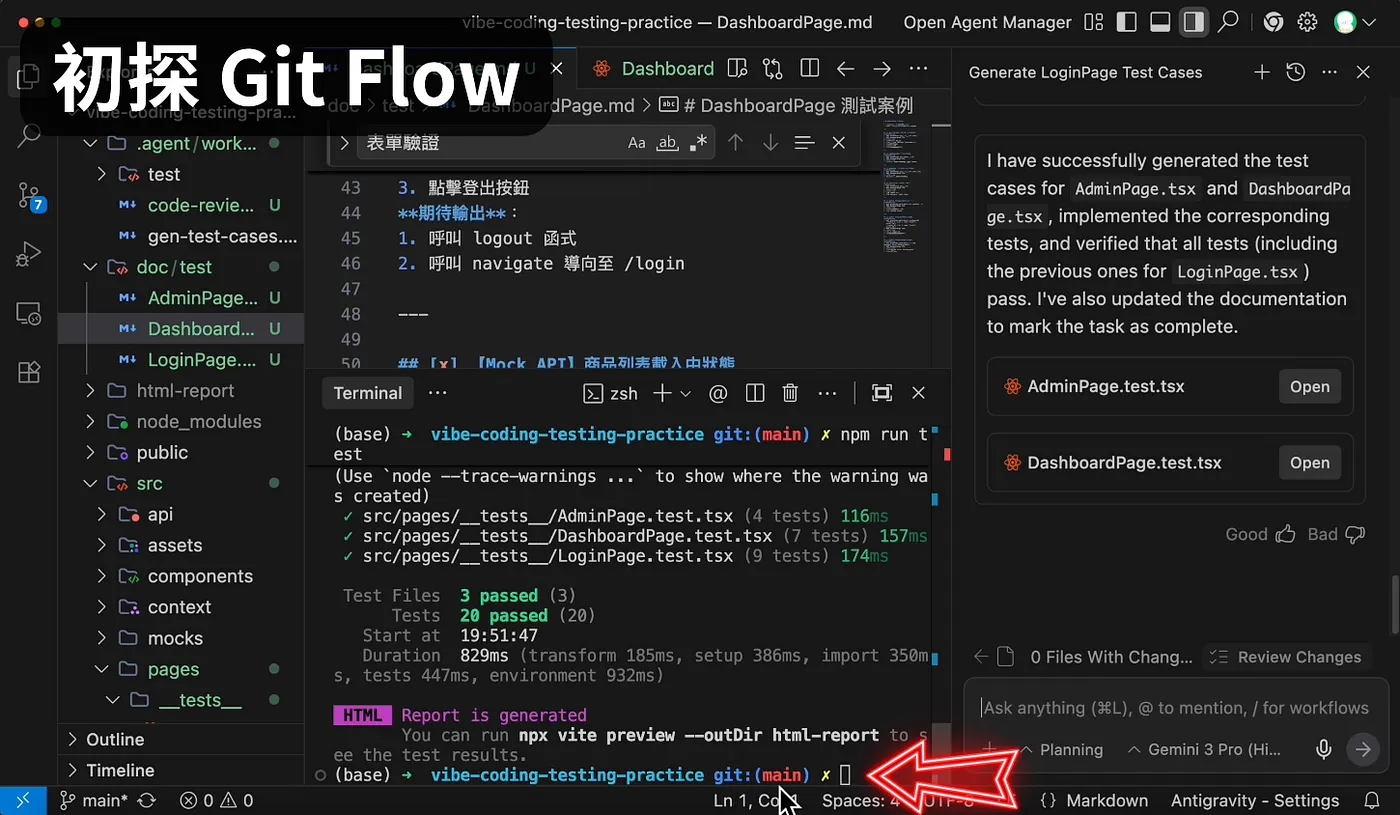Click the open changes compare icon
The image size is (1400, 815).
pos(773,69)
